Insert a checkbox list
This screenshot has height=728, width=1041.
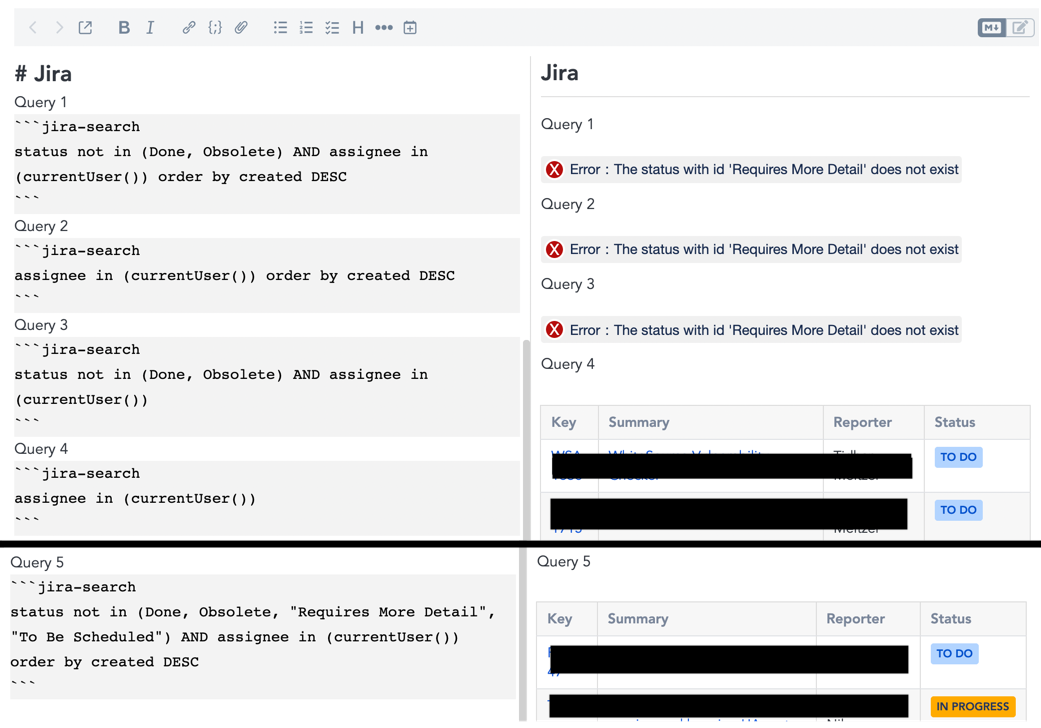click(332, 27)
